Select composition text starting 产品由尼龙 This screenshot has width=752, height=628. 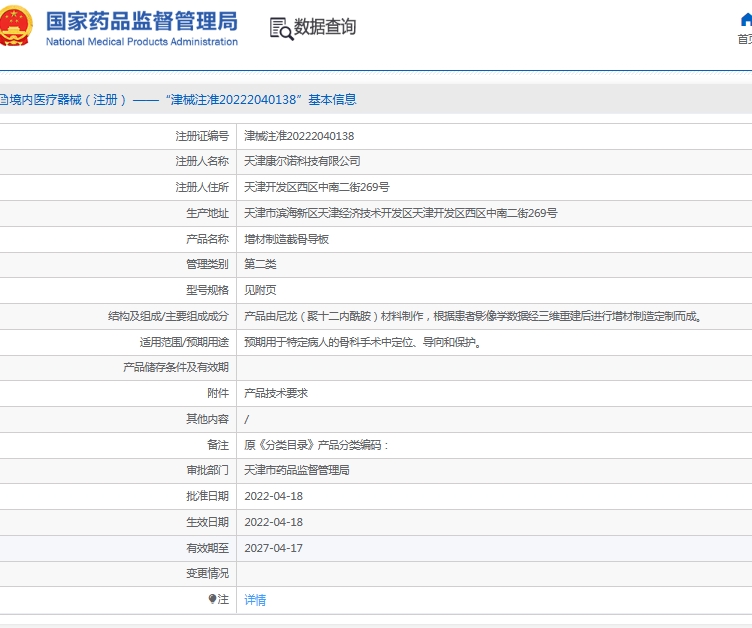473,316
